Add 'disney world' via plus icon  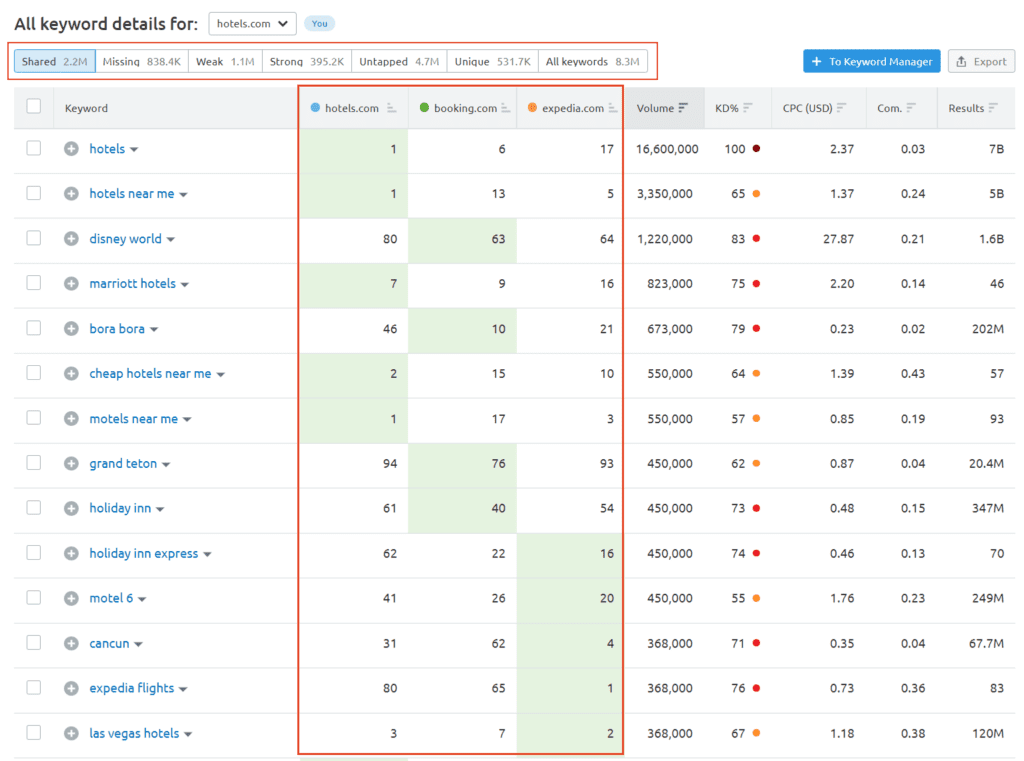click(x=71, y=239)
